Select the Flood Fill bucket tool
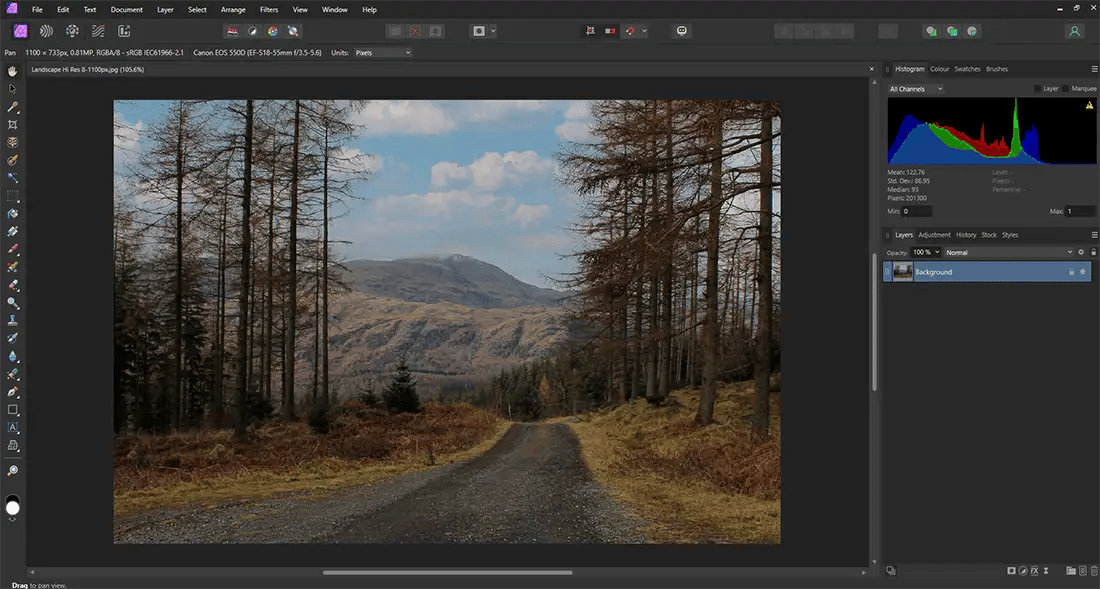The height and width of the screenshot is (589, 1100). 13,214
